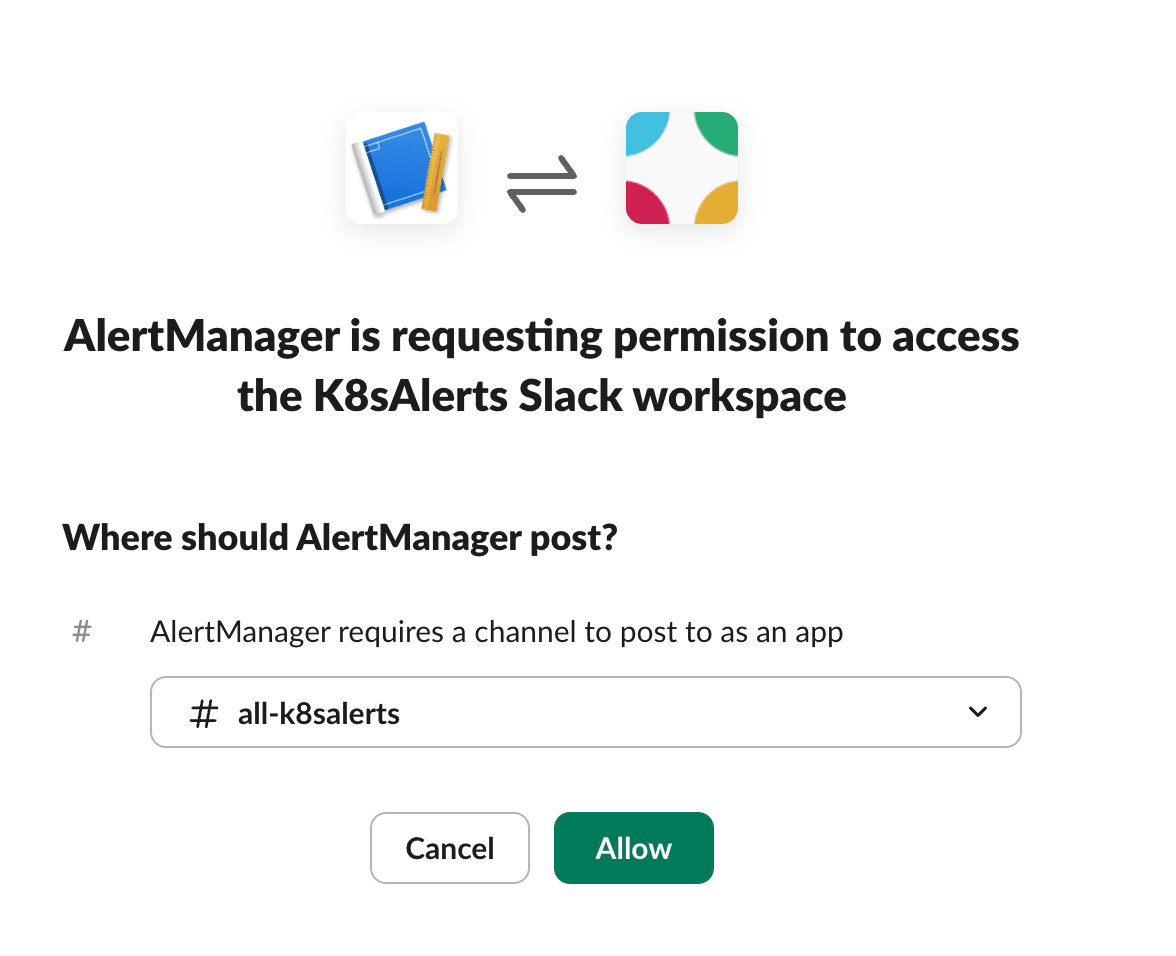Select the blue book-and-ruler AlertManager logo
Screen dimensions: 1176x956
pos(401,167)
